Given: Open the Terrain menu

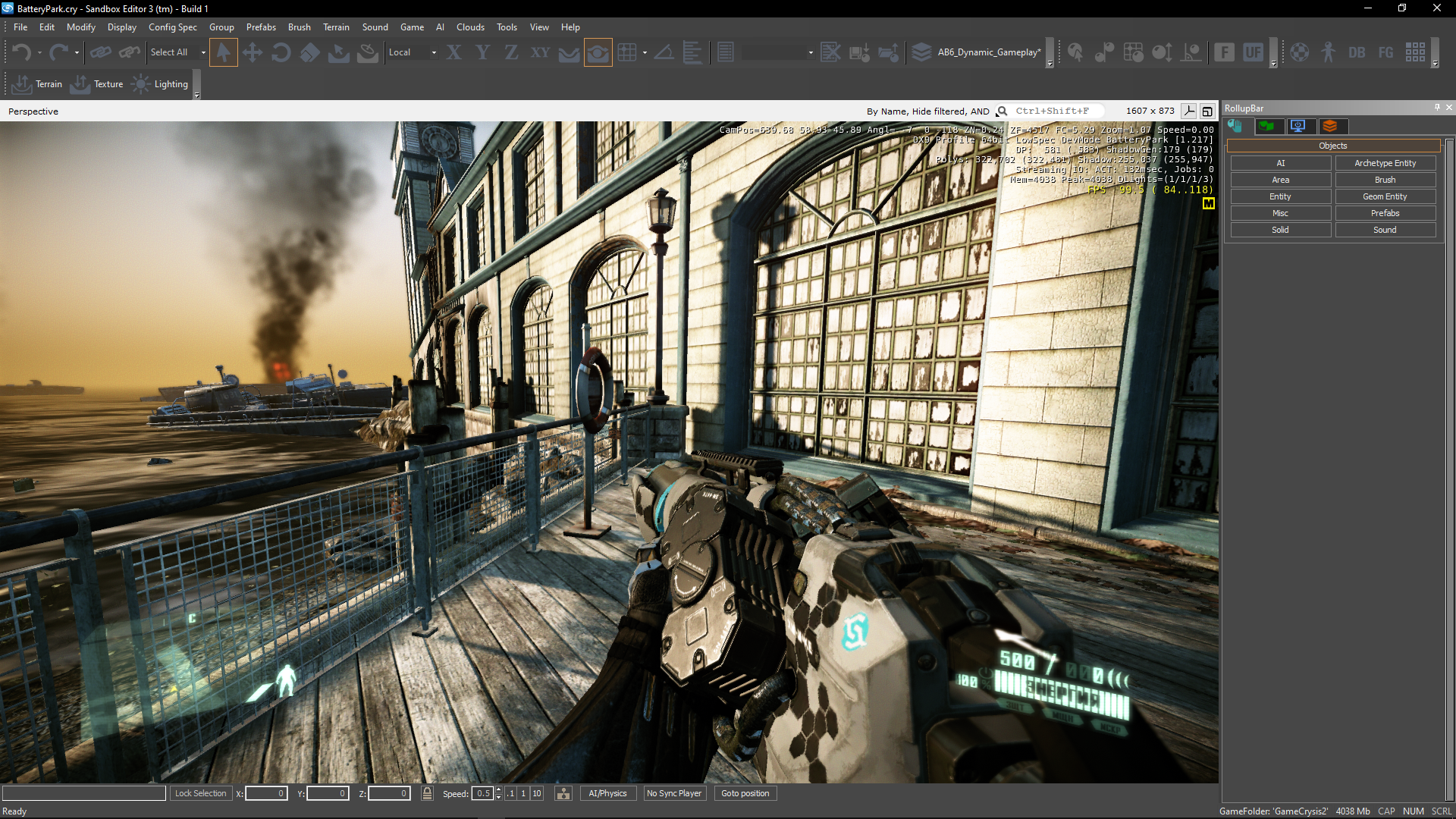Looking at the screenshot, I should (336, 27).
